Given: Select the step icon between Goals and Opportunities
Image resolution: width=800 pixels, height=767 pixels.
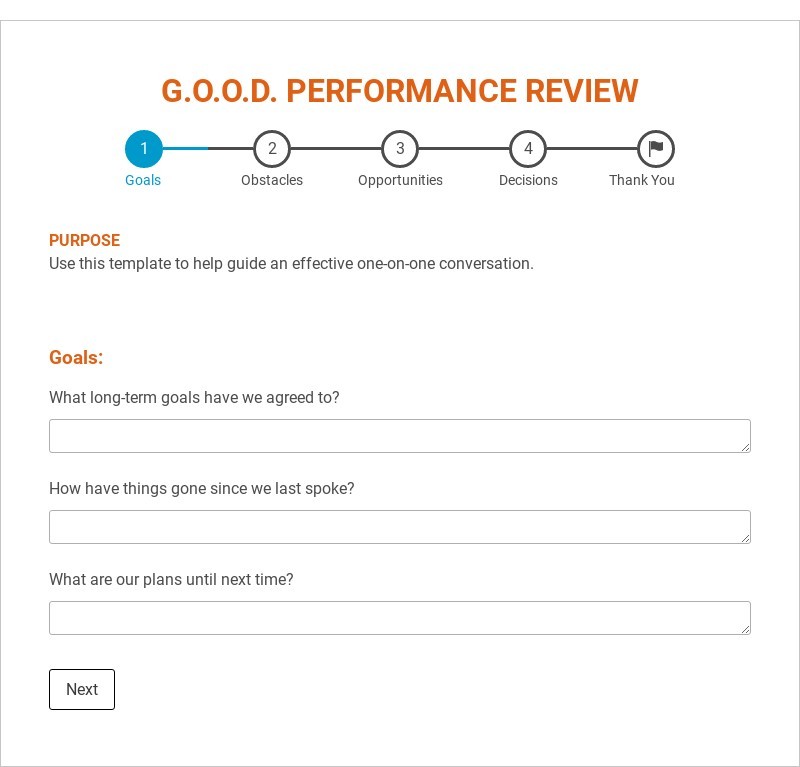Looking at the screenshot, I should coord(272,148).
